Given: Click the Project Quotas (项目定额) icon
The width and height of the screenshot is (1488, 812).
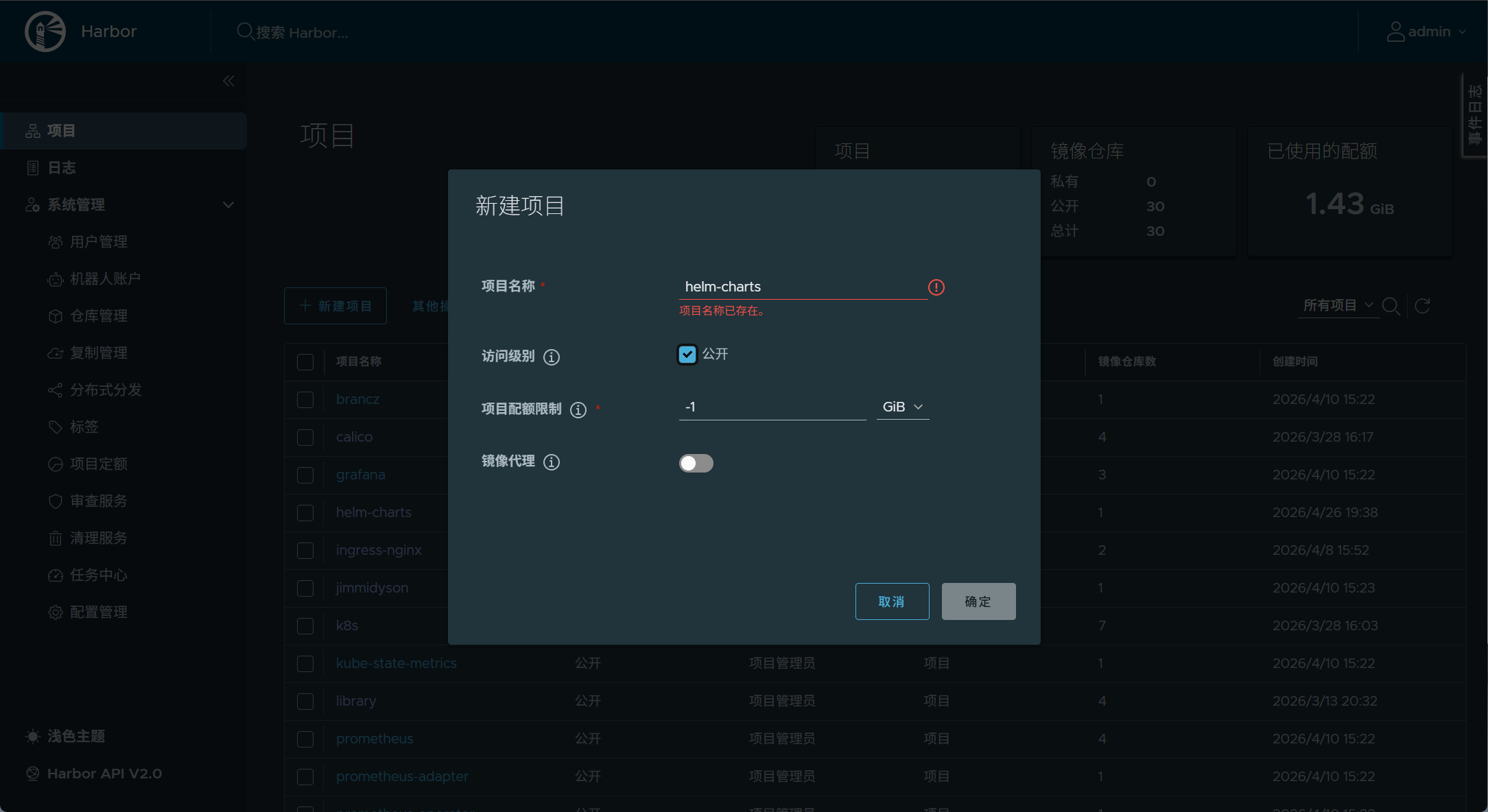Looking at the screenshot, I should pyautogui.click(x=56, y=464).
